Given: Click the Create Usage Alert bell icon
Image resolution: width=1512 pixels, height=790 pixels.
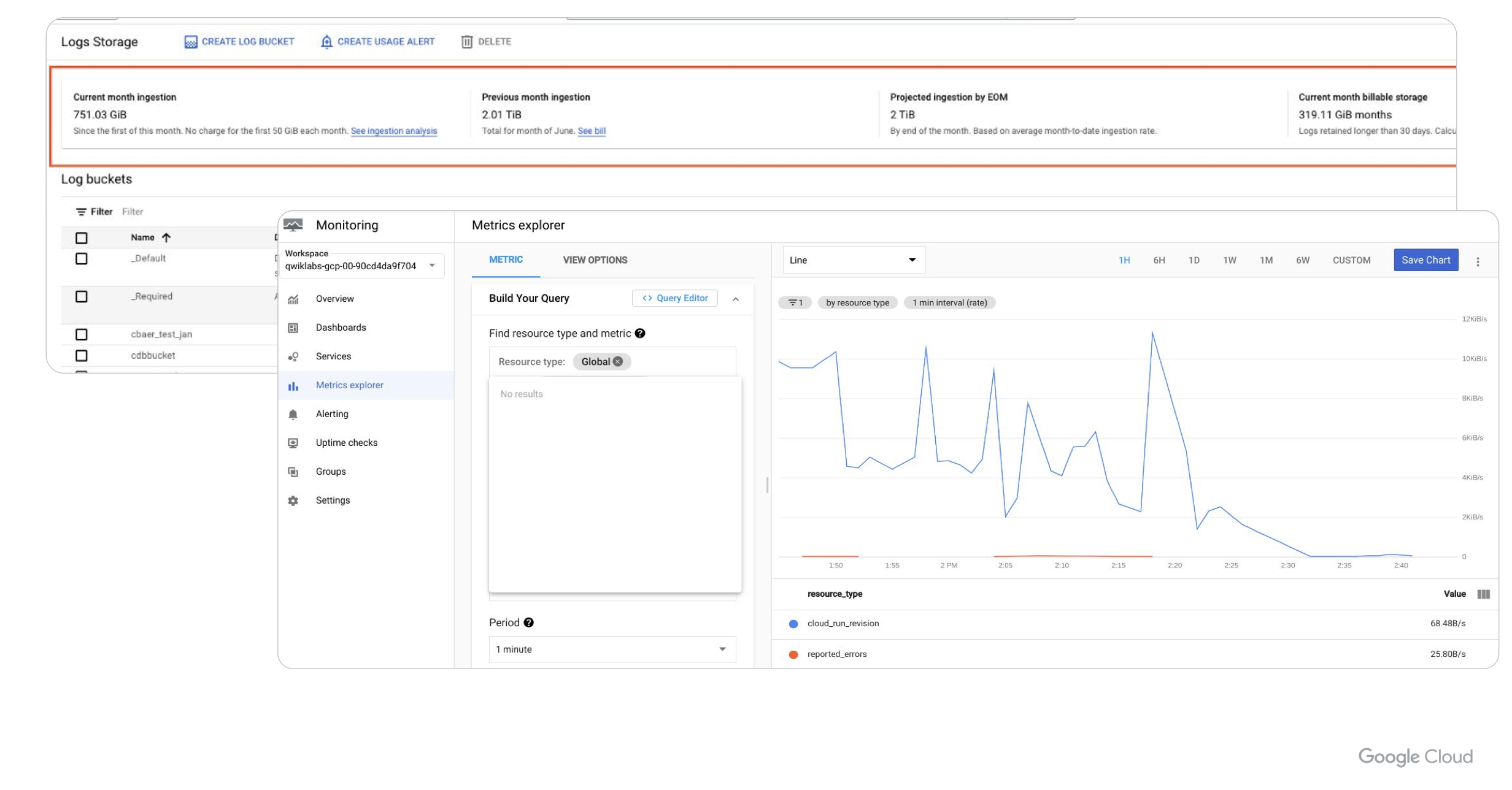Looking at the screenshot, I should (x=326, y=42).
